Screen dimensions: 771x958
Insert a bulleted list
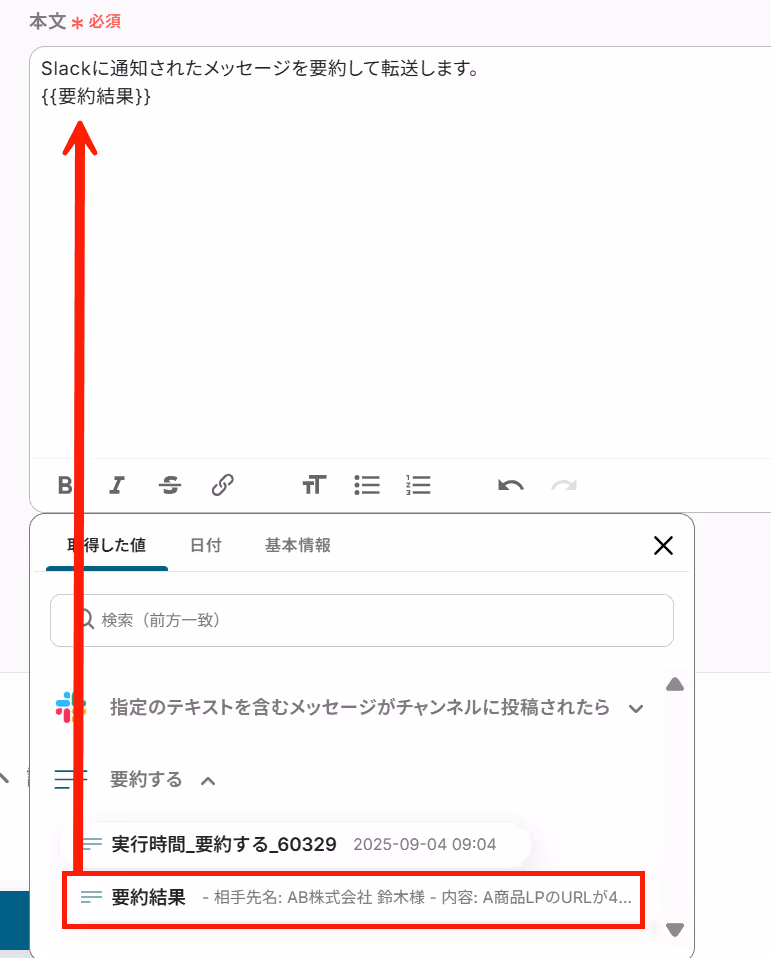(367, 485)
